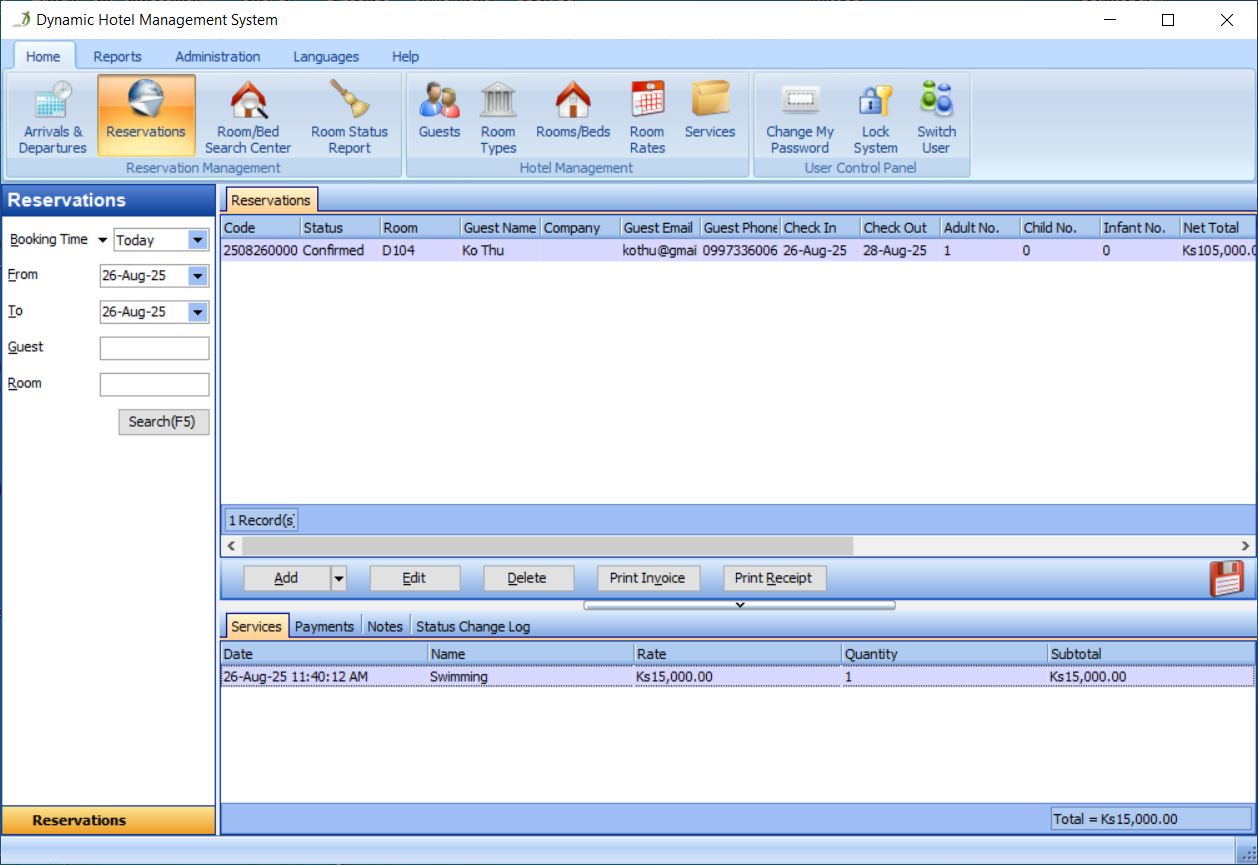Click the horizontal scrollbar's right arrow
Image resolution: width=1258 pixels, height=865 pixels.
point(1245,545)
